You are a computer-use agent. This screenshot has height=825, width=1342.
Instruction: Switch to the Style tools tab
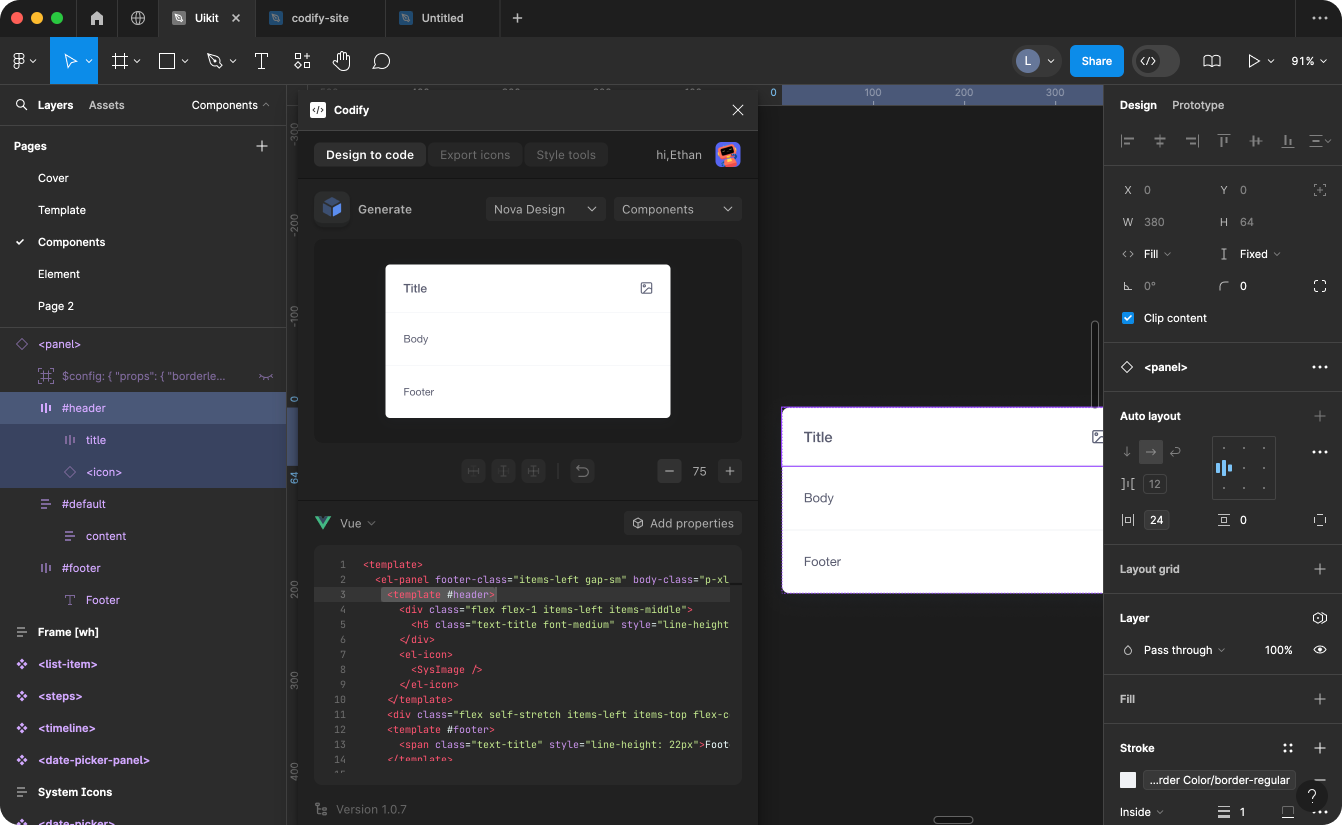566,155
